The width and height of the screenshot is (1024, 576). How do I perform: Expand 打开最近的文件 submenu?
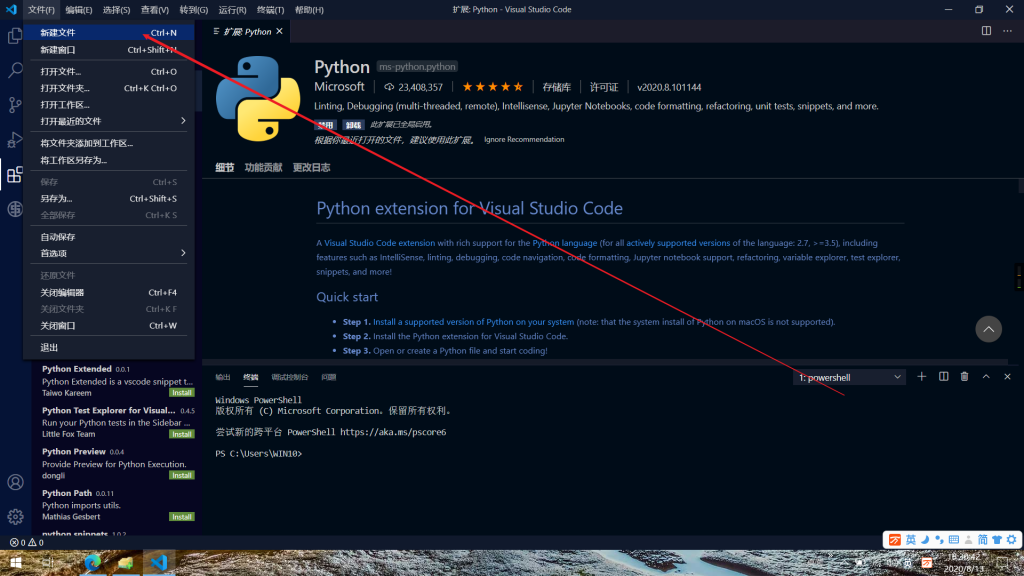click(108, 121)
